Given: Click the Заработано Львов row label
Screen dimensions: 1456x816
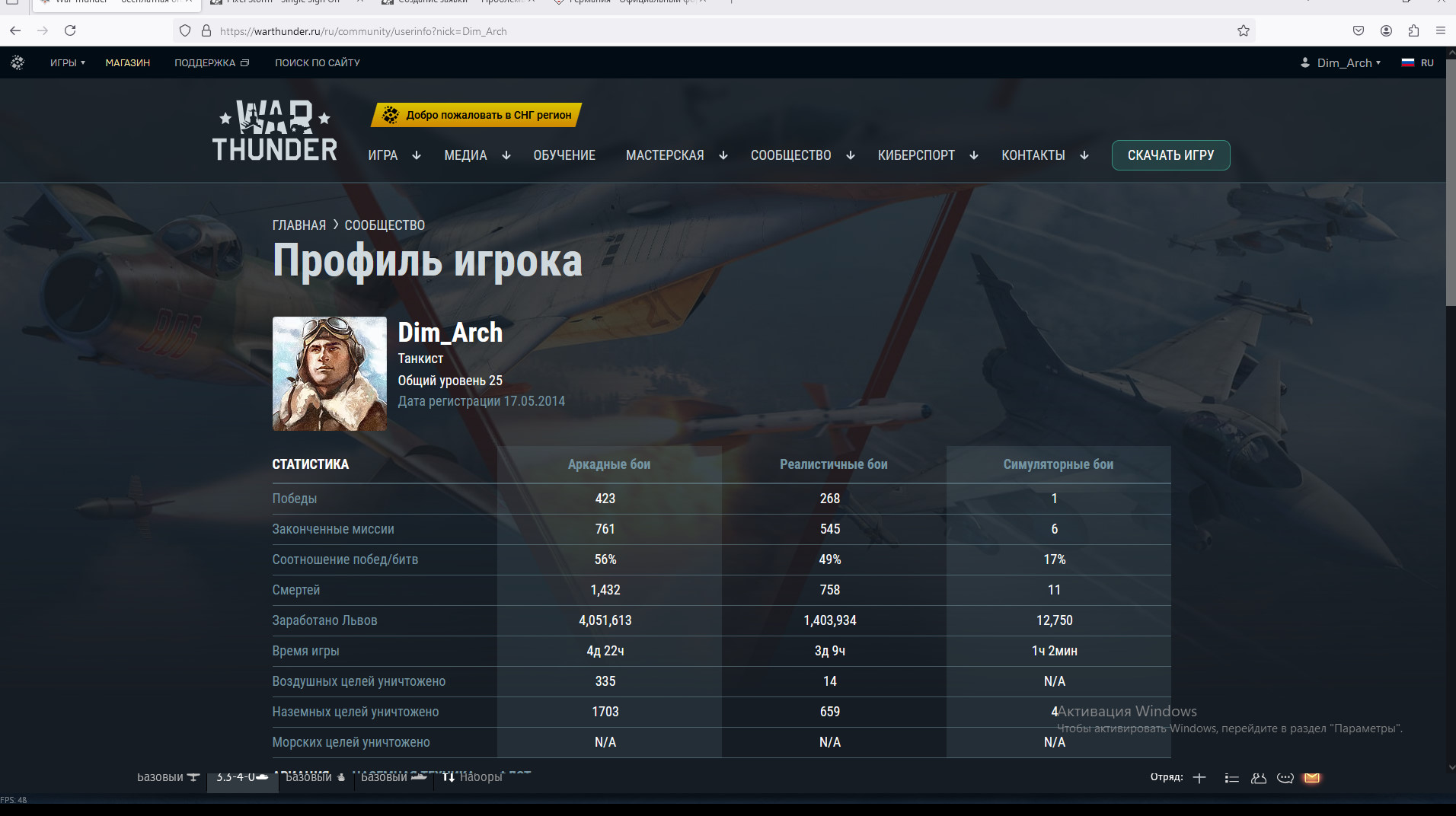Looking at the screenshot, I should (x=325, y=620).
